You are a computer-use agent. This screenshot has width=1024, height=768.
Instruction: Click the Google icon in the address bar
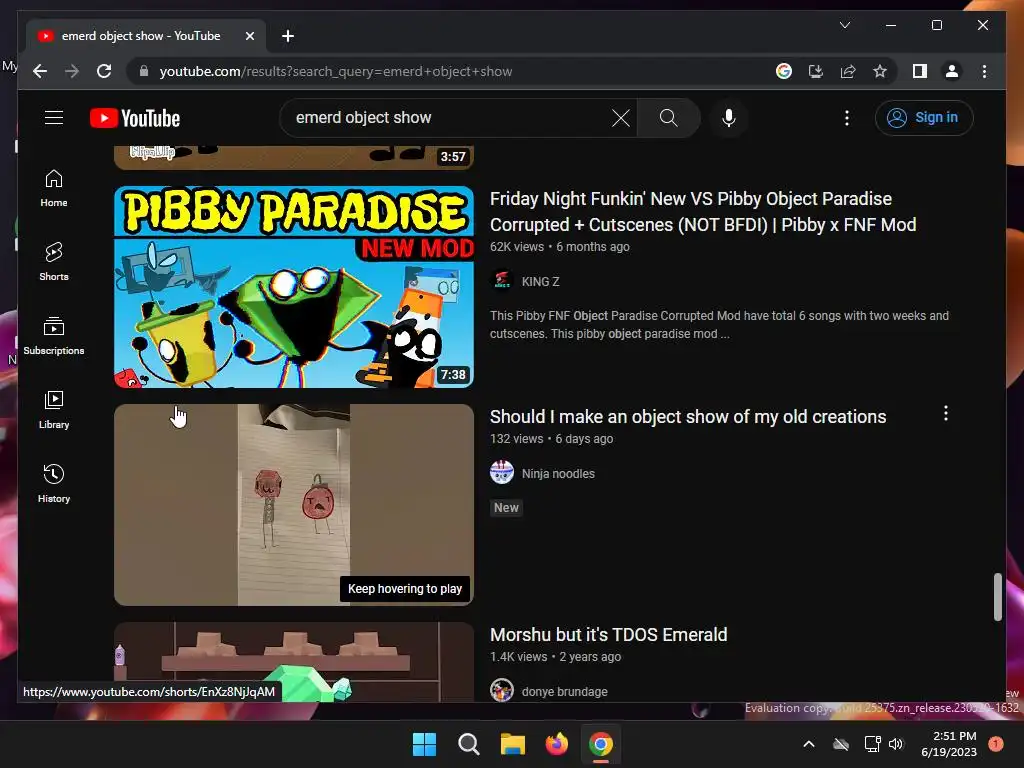(x=784, y=71)
